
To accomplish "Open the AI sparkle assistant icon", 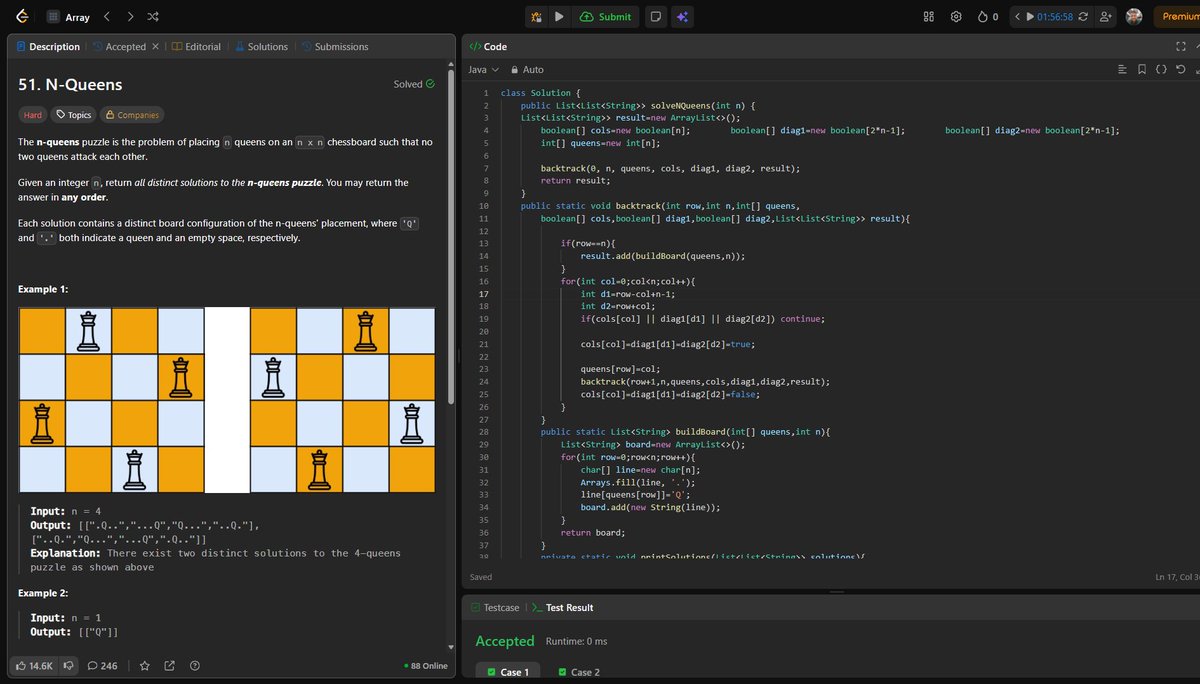I will (682, 17).
